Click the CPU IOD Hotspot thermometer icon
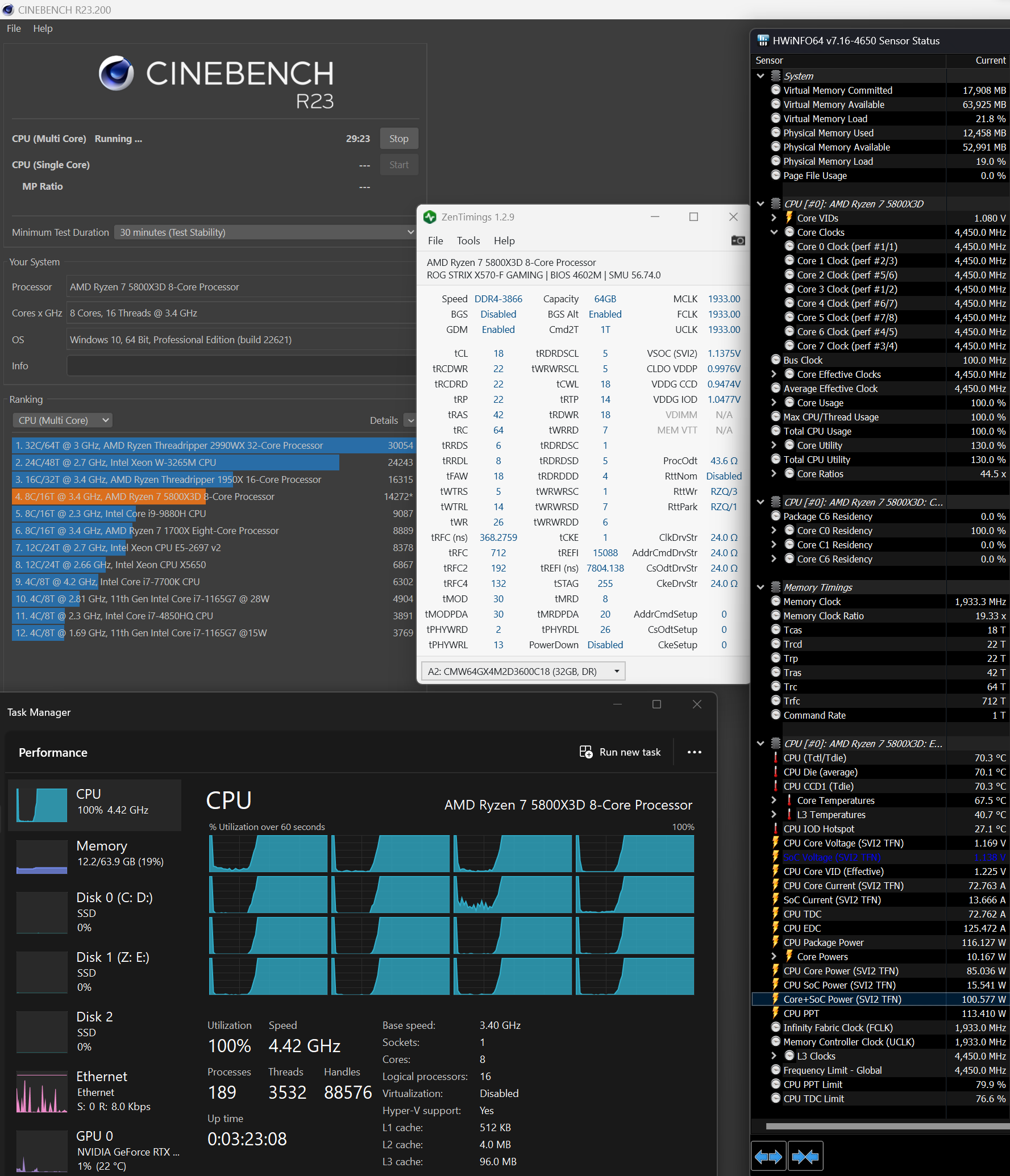 (x=775, y=828)
